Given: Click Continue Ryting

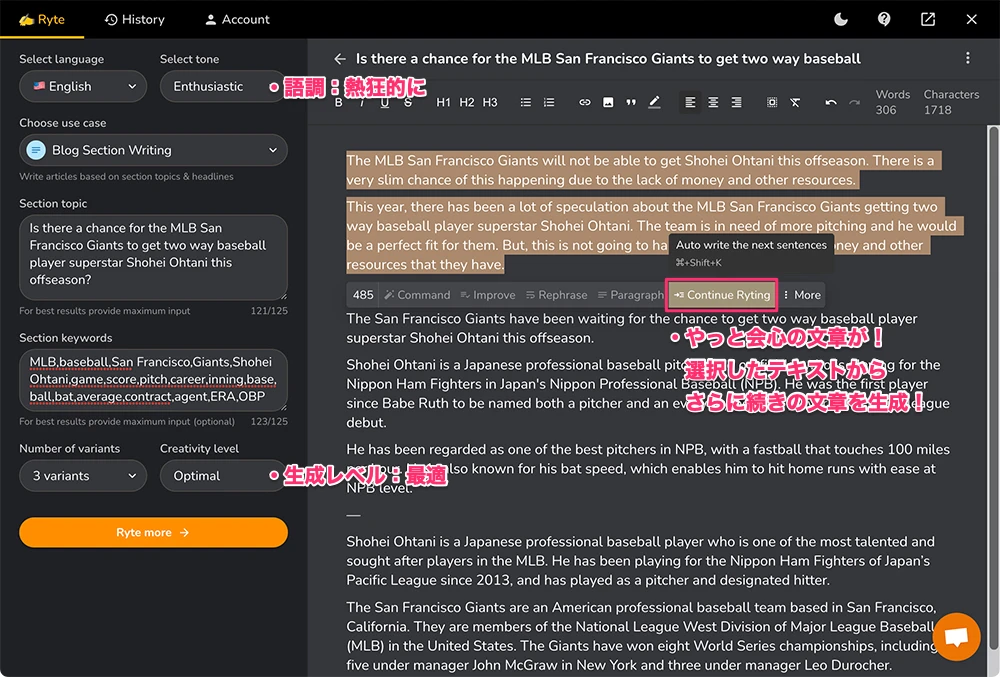Looking at the screenshot, I should 721,295.
